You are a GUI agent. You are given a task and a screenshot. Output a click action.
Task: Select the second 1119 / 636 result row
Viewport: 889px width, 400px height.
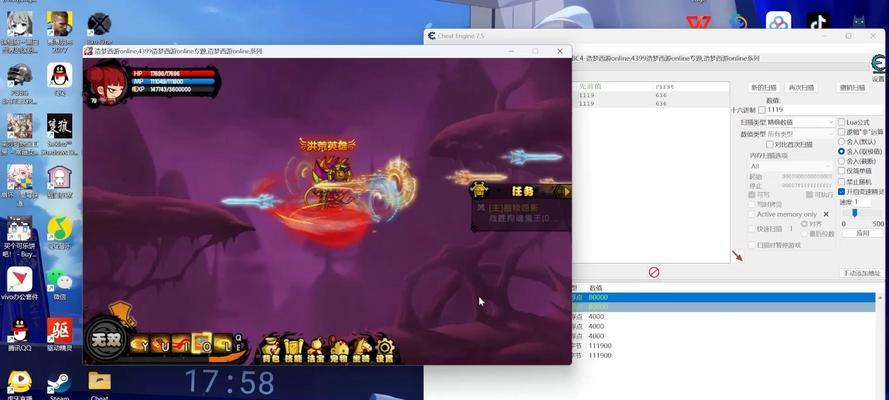pos(650,104)
